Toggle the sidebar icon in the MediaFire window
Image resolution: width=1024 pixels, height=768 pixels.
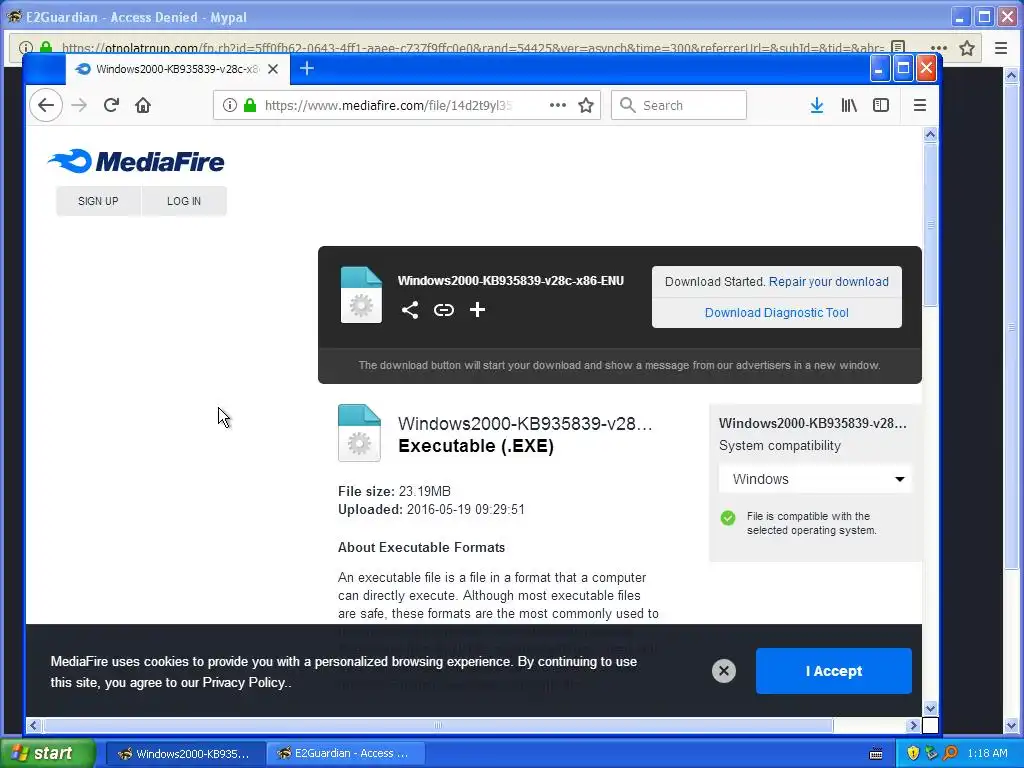(881, 105)
